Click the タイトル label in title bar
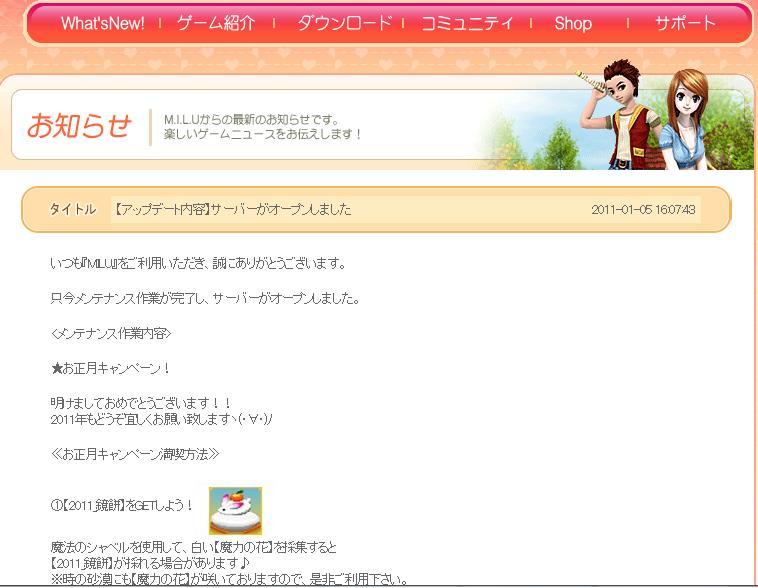Image resolution: width=758 pixels, height=588 pixels. coord(73,209)
